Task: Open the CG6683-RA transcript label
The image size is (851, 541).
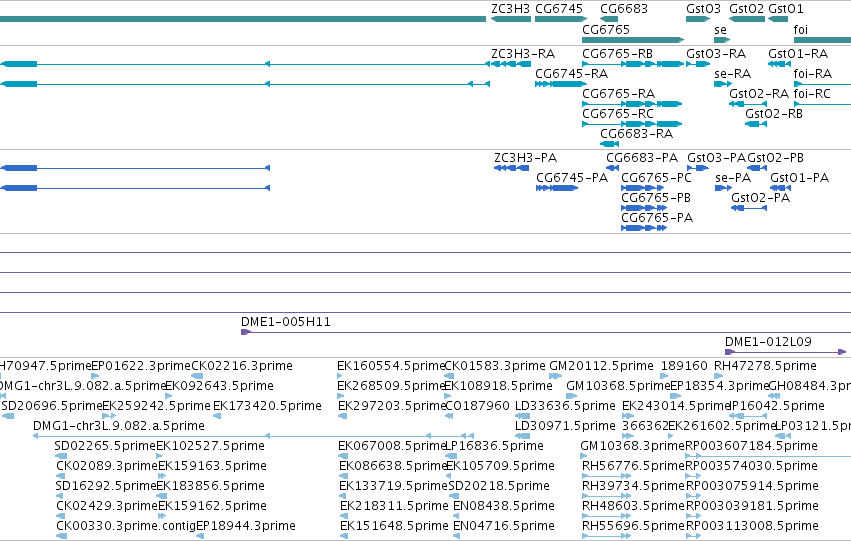Action: 637,134
